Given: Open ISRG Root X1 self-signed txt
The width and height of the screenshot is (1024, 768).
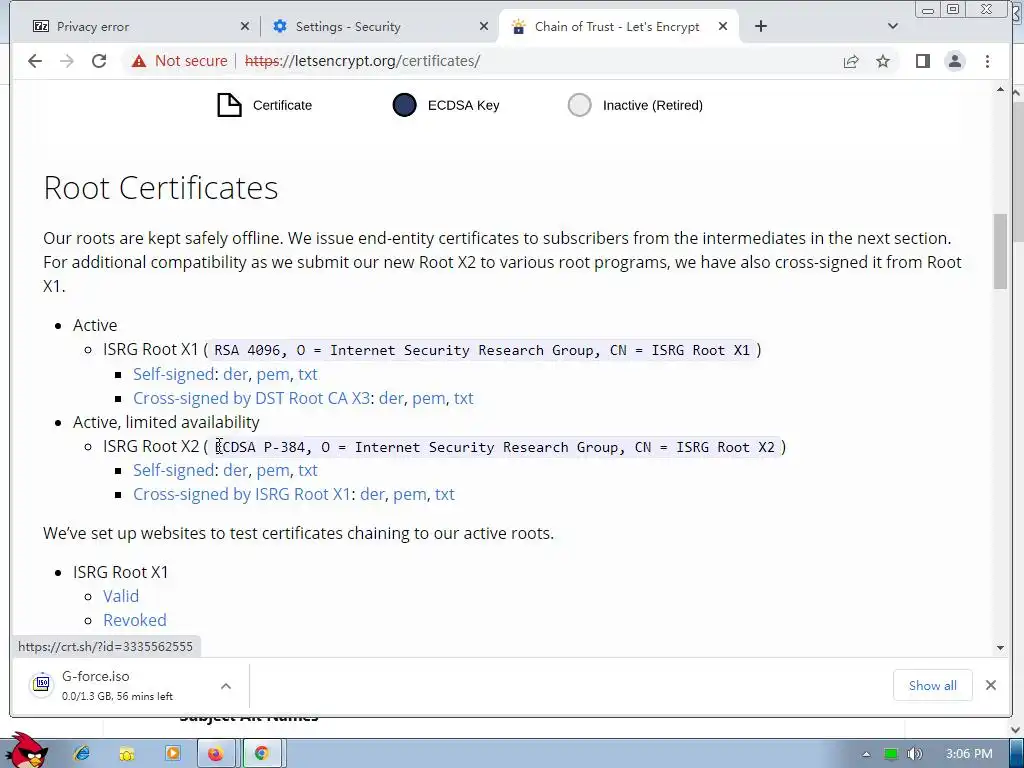Looking at the screenshot, I should (x=308, y=374).
